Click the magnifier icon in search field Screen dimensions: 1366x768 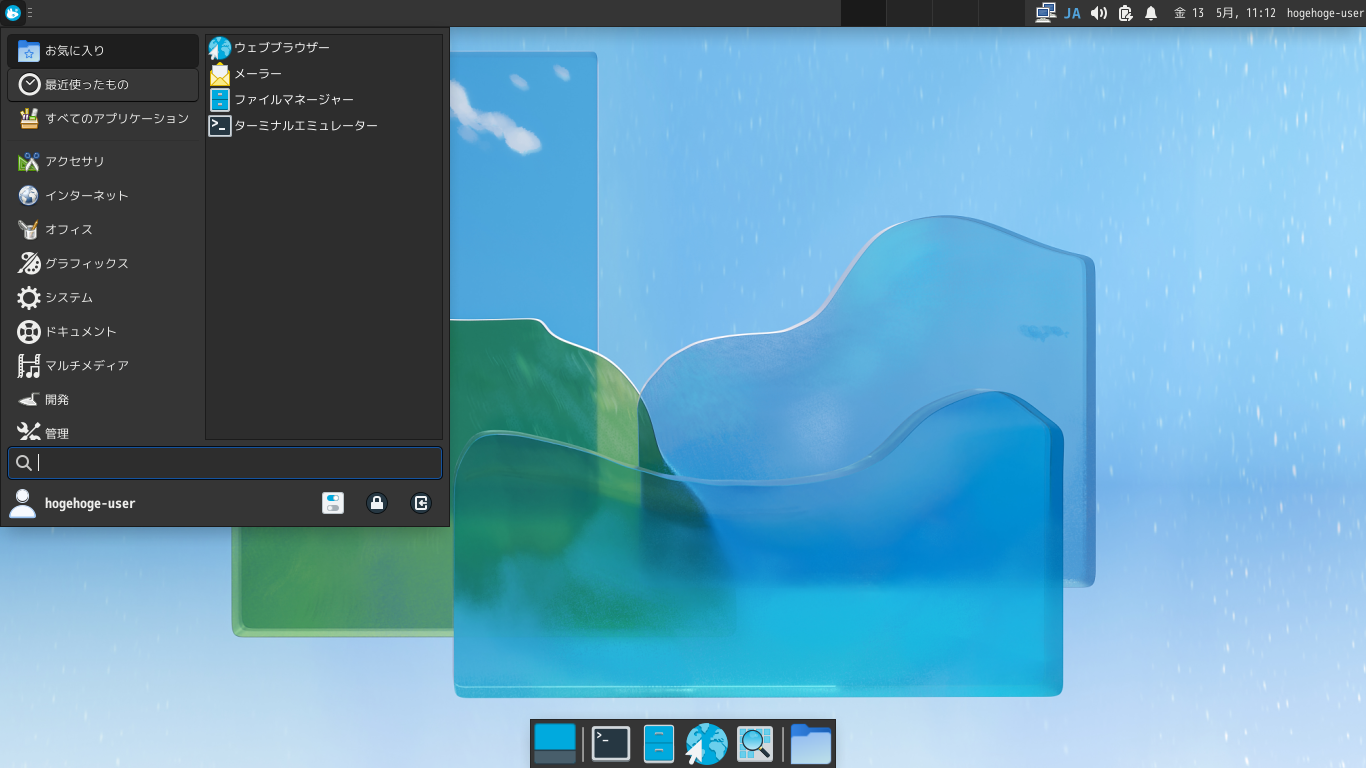tap(24, 463)
